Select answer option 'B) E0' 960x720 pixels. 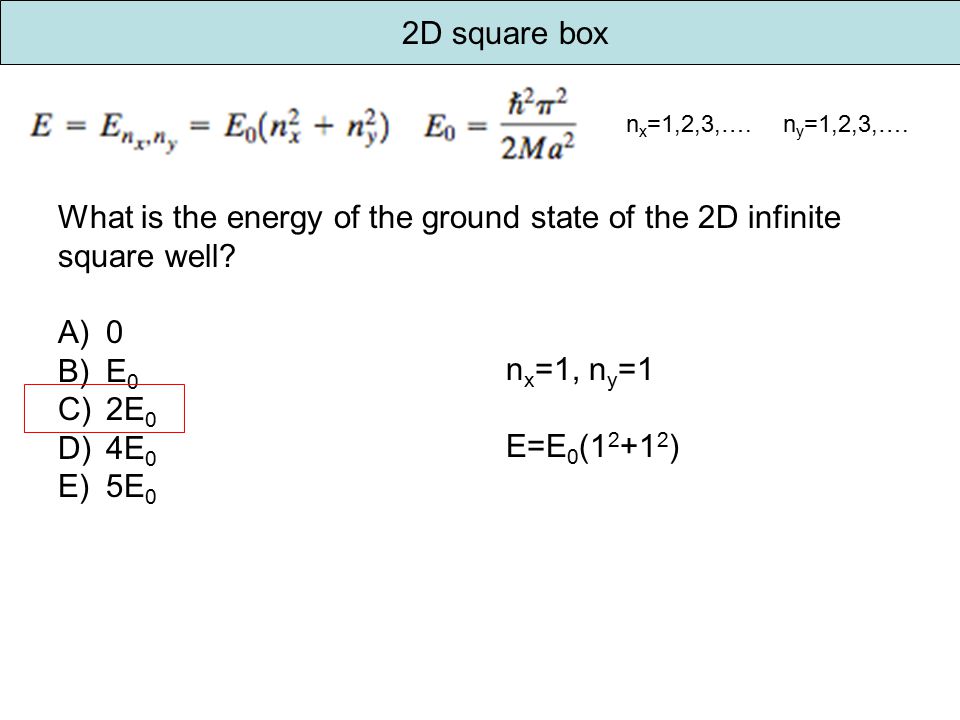pos(98,372)
